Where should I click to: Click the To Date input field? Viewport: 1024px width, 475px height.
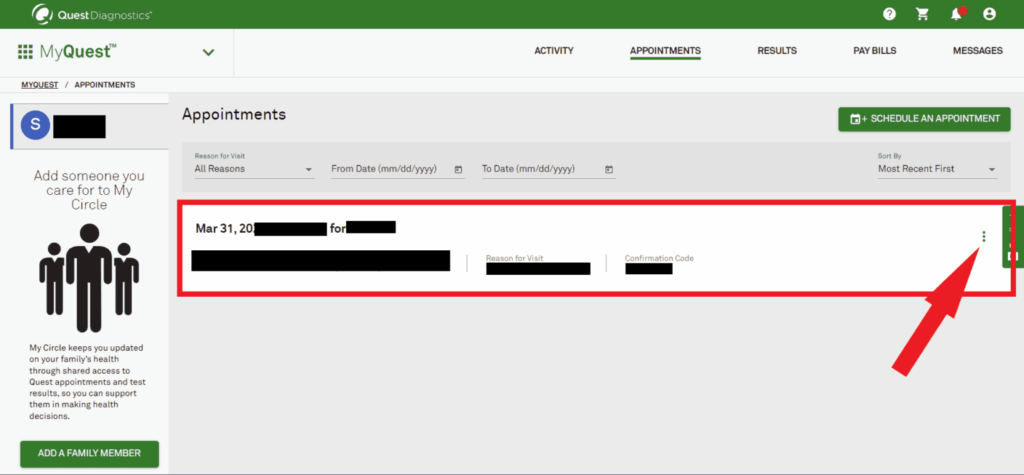(x=549, y=169)
